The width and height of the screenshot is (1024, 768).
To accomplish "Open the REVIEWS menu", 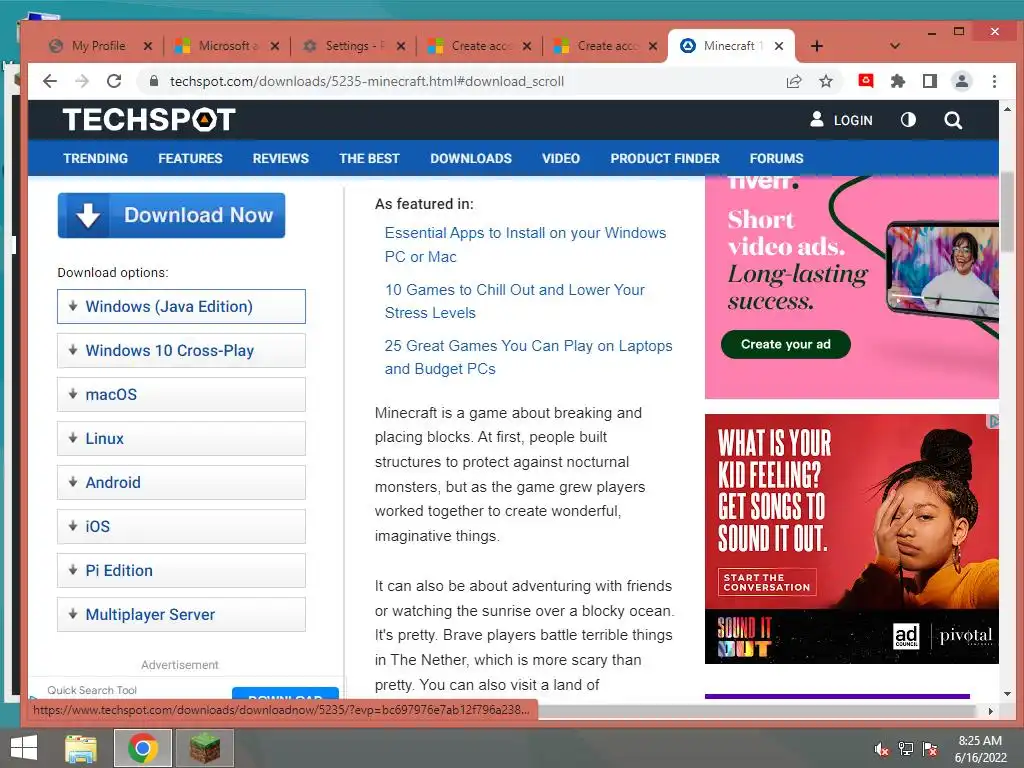I will (x=281, y=158).
